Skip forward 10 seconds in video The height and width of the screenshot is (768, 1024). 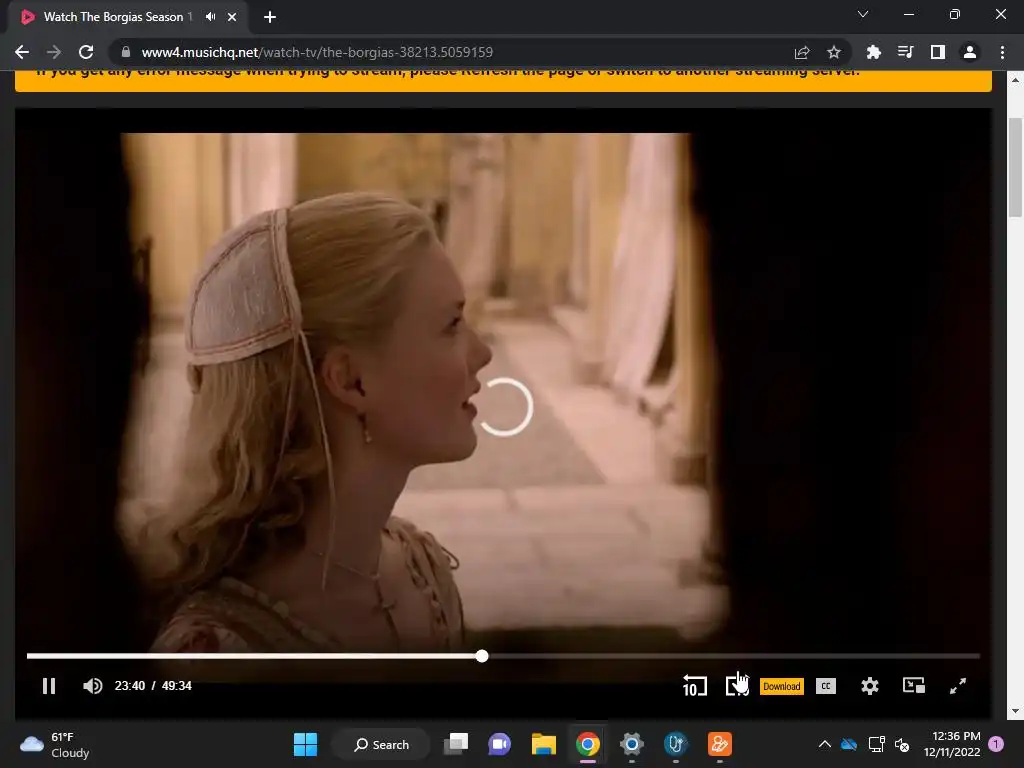pos(737,686)
